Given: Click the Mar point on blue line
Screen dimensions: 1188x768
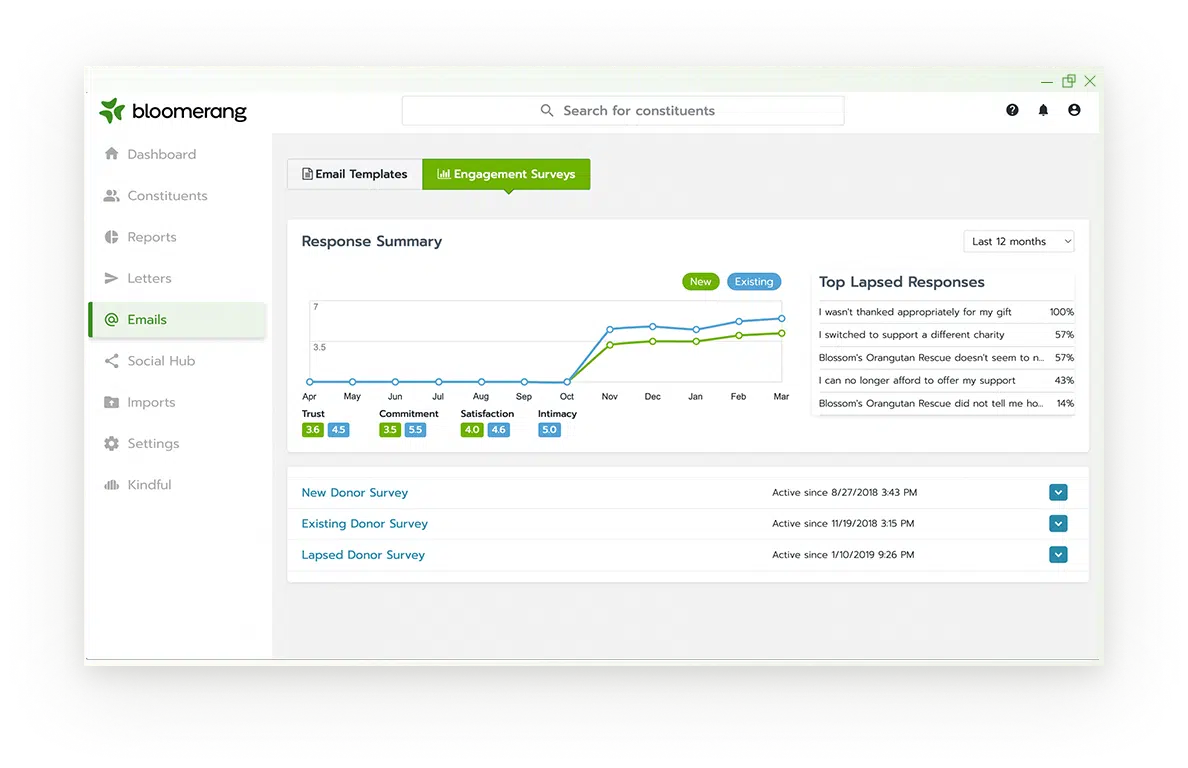Looking at the screenshot, I should [x=782, y=318].
